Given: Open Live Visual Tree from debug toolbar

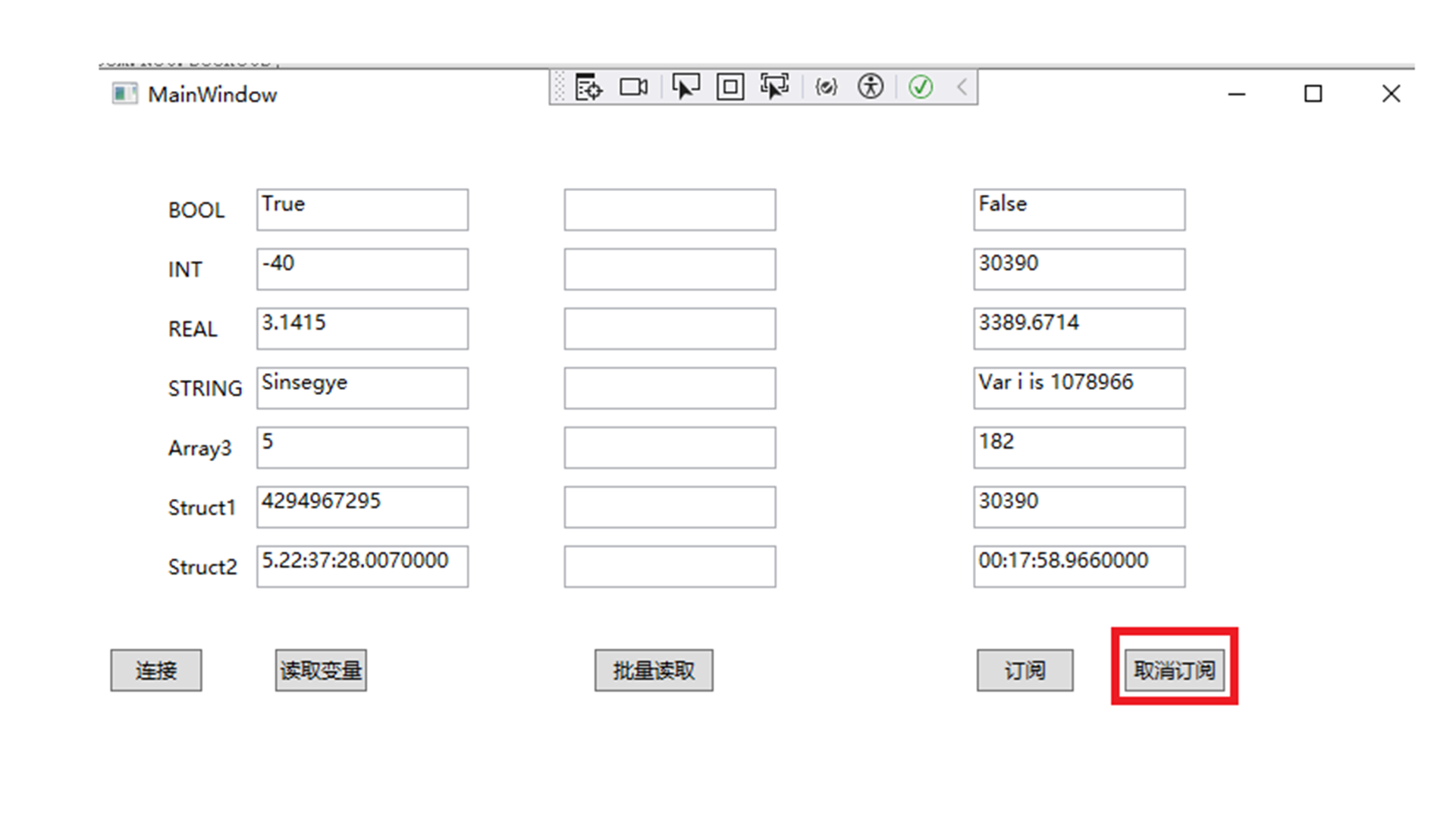Looking at the screenshot, I should pyautogui.click(x=588, y=87).
